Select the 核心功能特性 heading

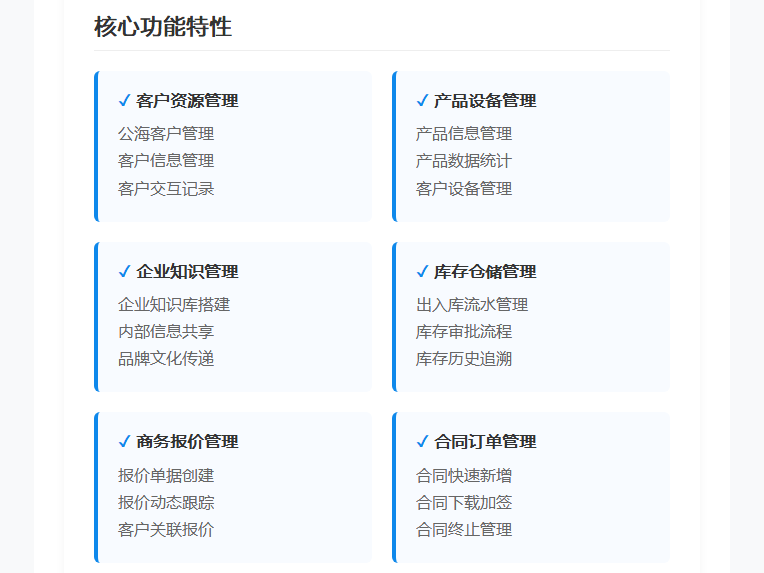tap(163, 26)
